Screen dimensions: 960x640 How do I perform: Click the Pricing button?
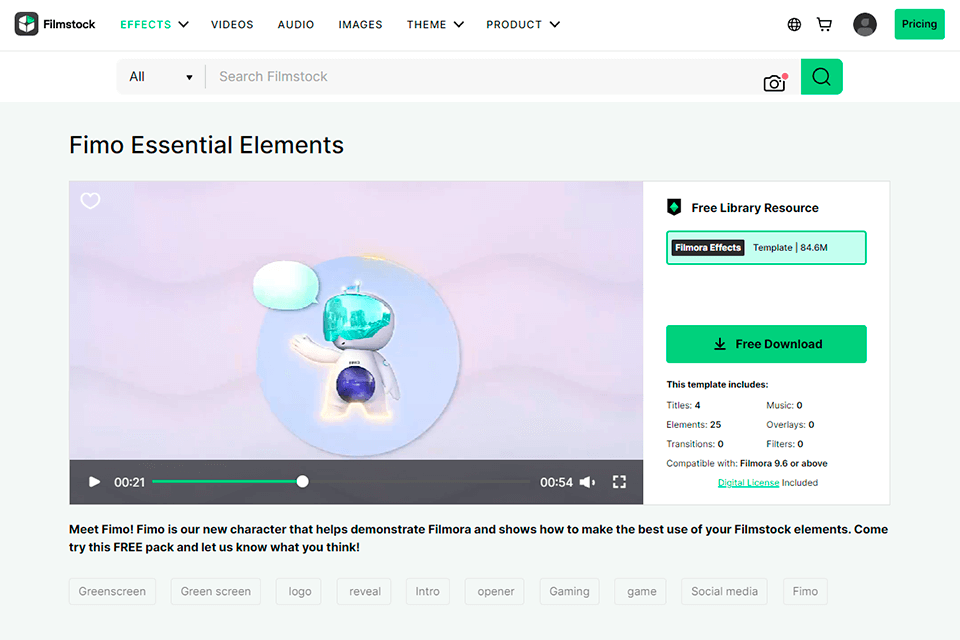919,24
